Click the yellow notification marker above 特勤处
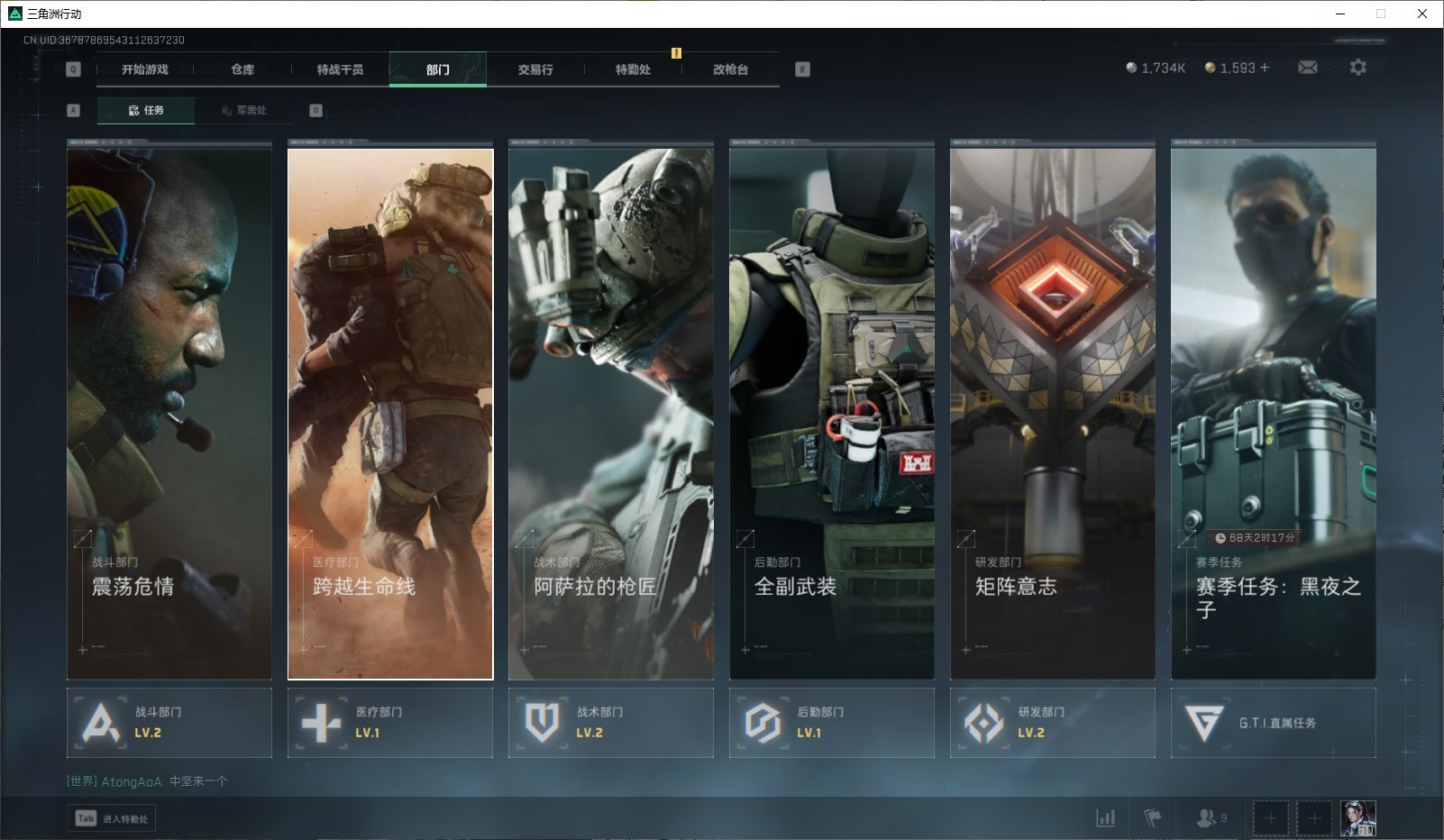Screen dimensions: 1444x840 point(676,53)
